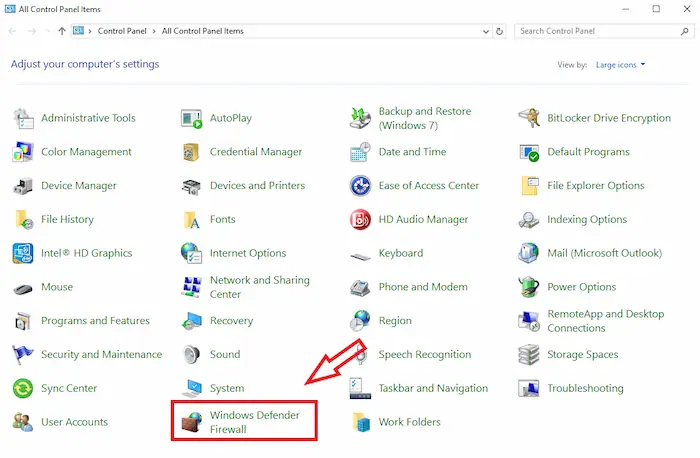Open Devices and Printers icon
This screenshot has height=458, width=700.
point(192,186)
